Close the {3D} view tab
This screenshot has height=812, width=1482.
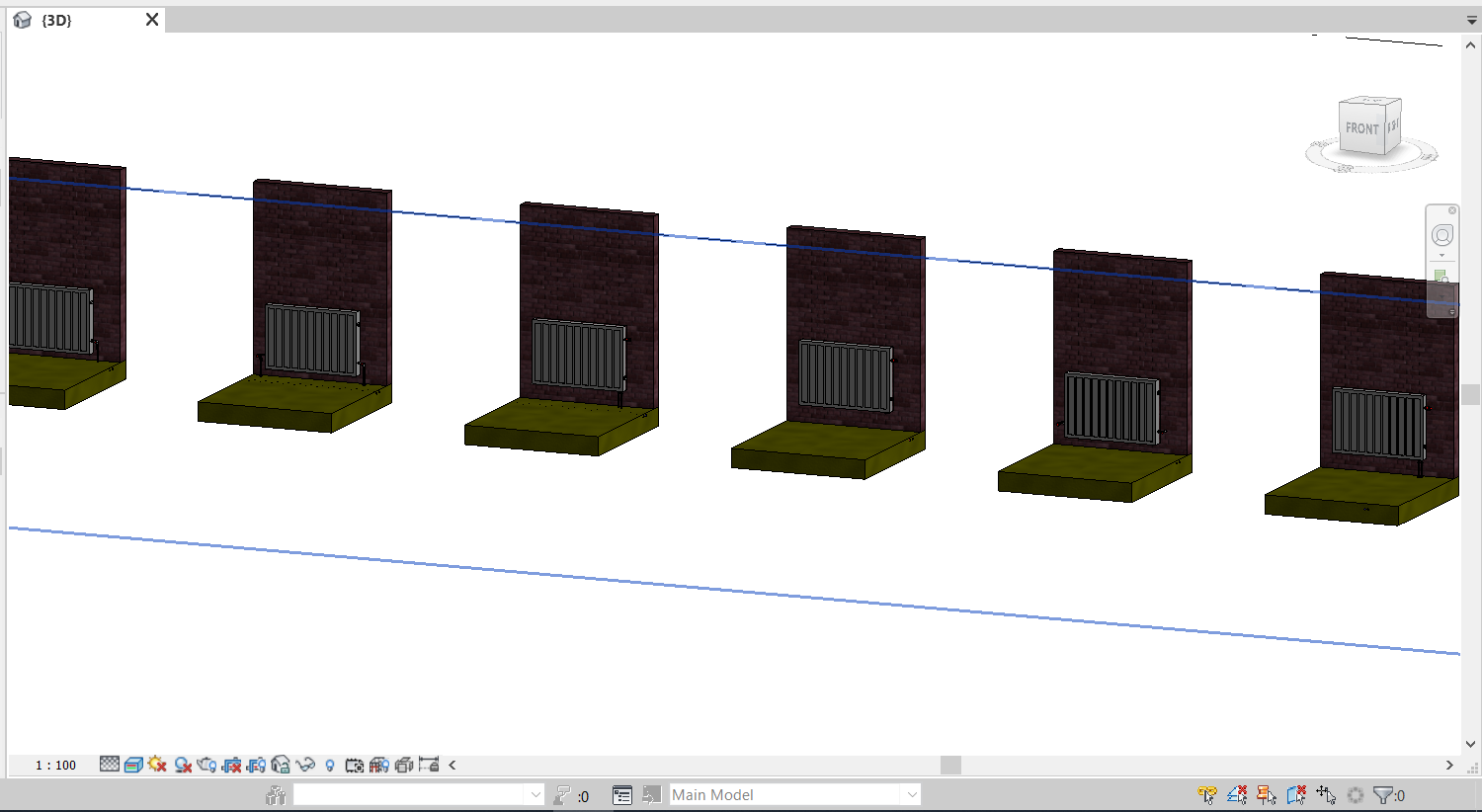coord(152,20)
